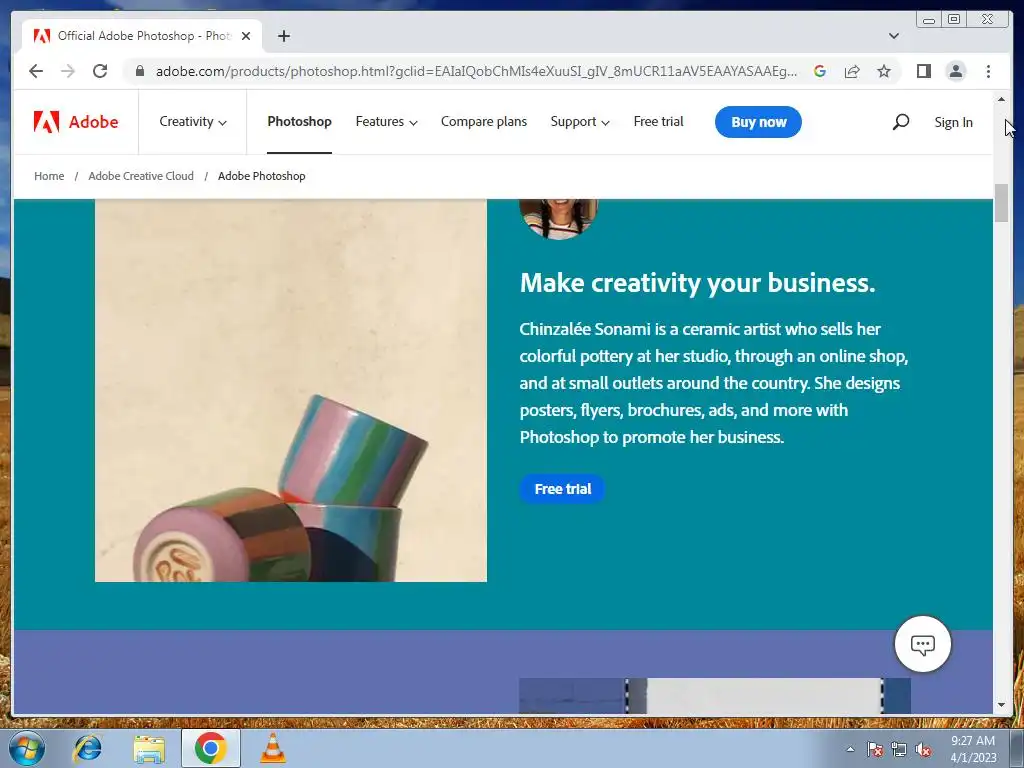Click the browser forward arrow
The width and height of the screenshot is (1024, 768).
pyautogui.click(x=68, y=71)
